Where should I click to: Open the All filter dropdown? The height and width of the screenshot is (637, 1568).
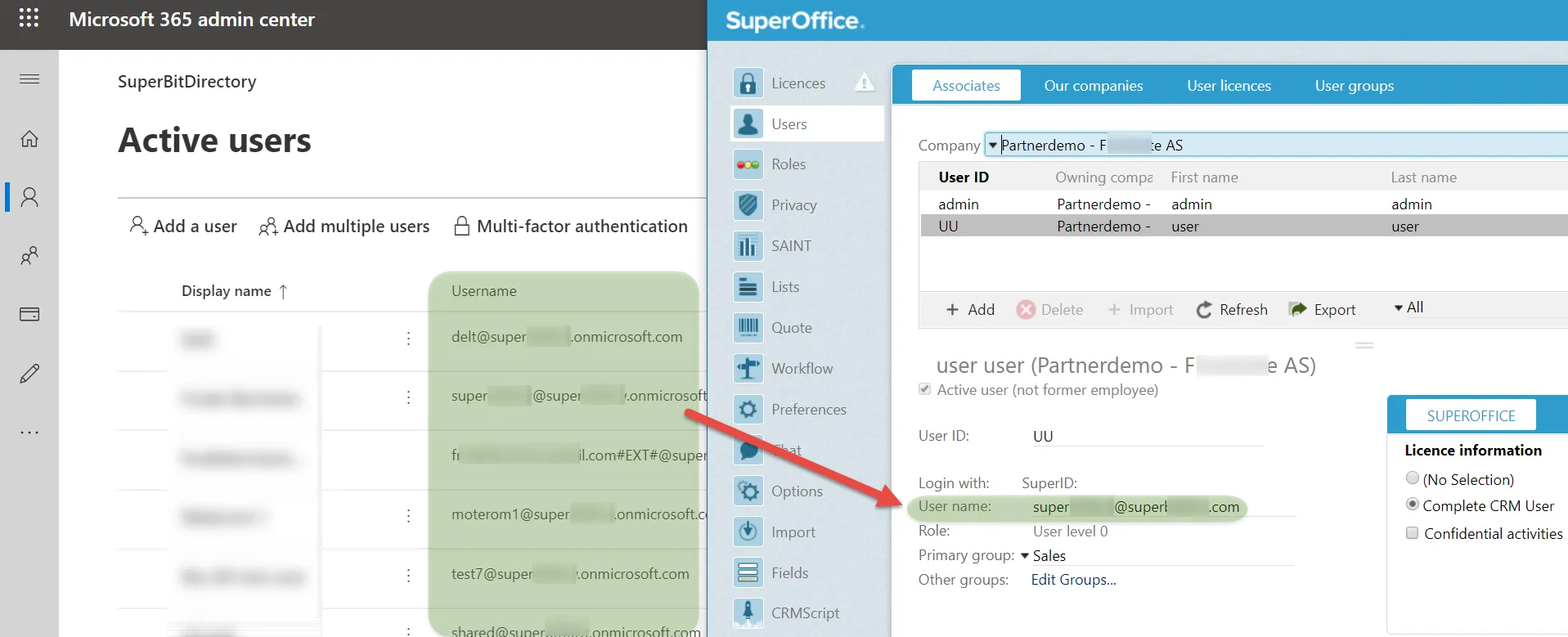pyautogui.click(x=1409, y=307)
